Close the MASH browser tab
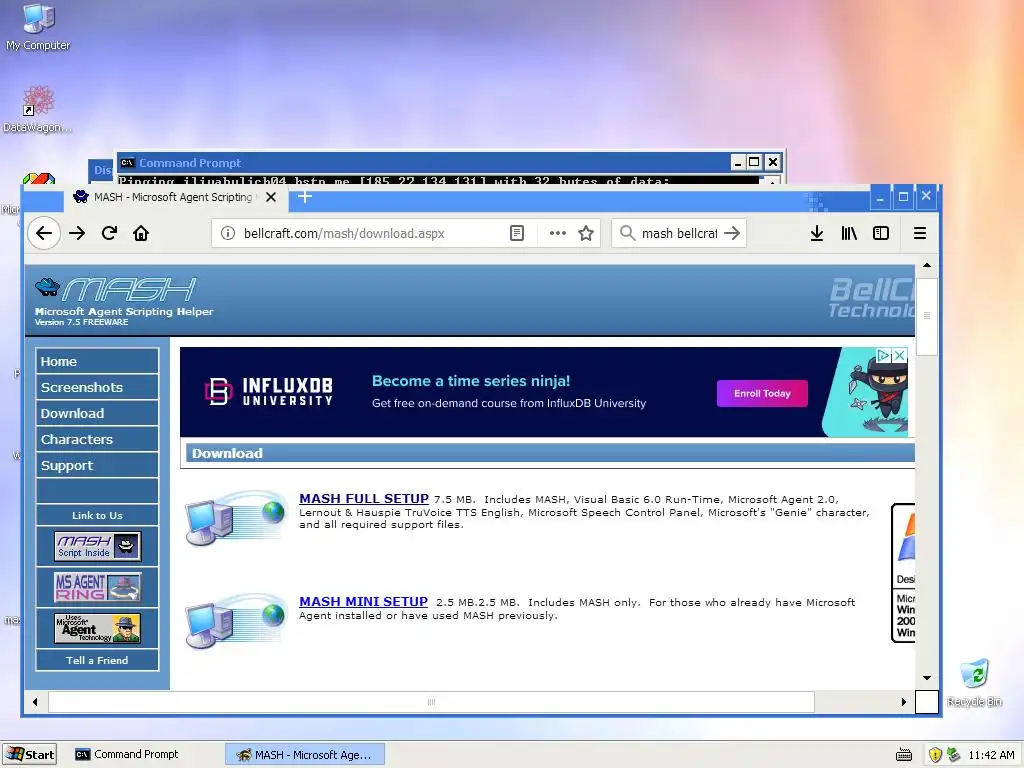 coord(271,197)
